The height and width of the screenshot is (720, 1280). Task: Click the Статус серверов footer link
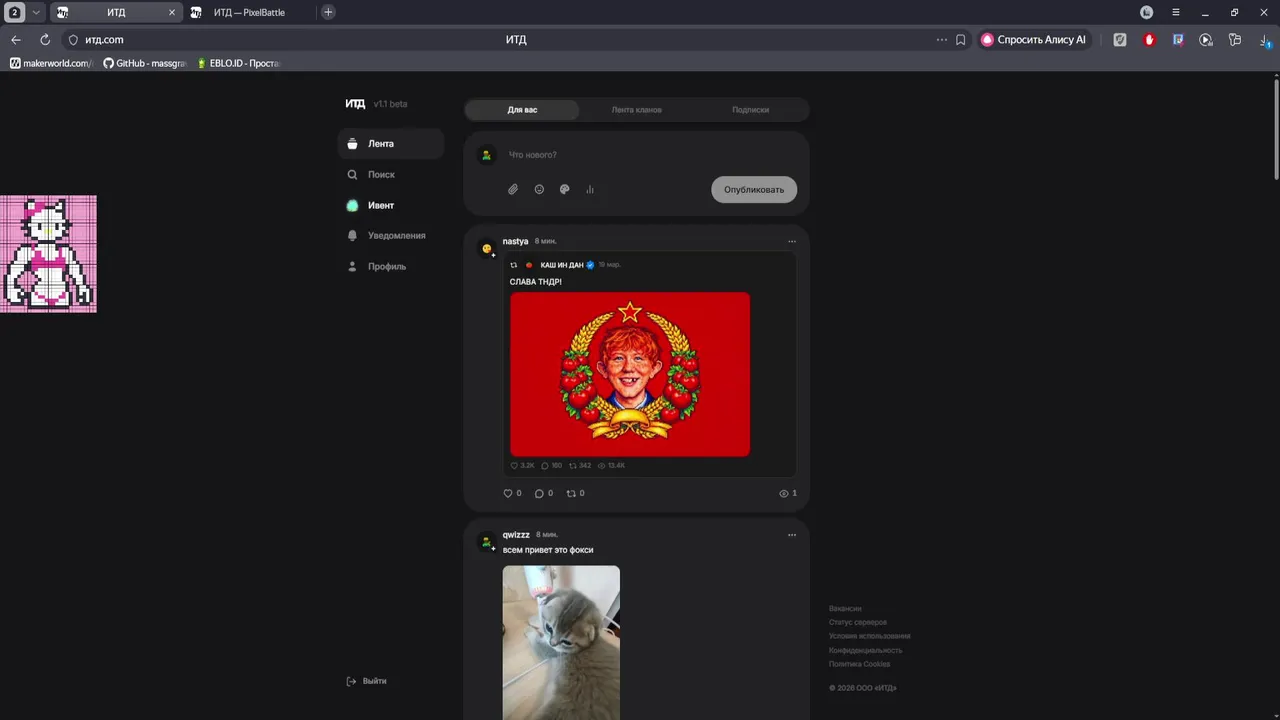[858, 623]
